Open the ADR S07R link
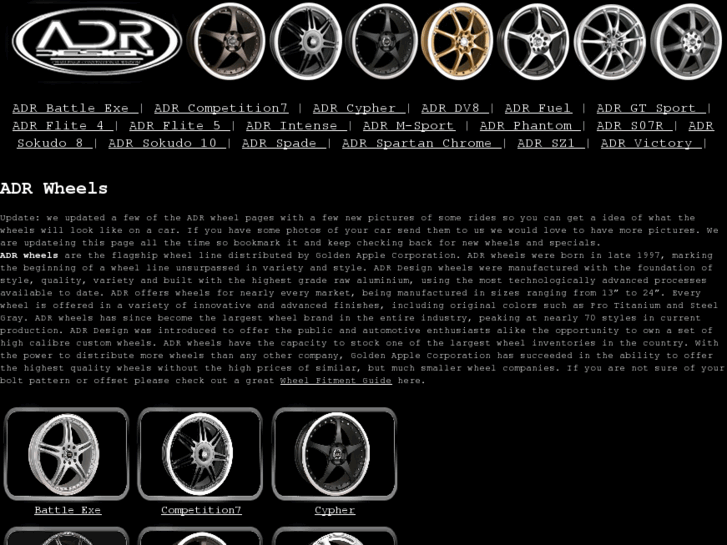 point(634,126)
